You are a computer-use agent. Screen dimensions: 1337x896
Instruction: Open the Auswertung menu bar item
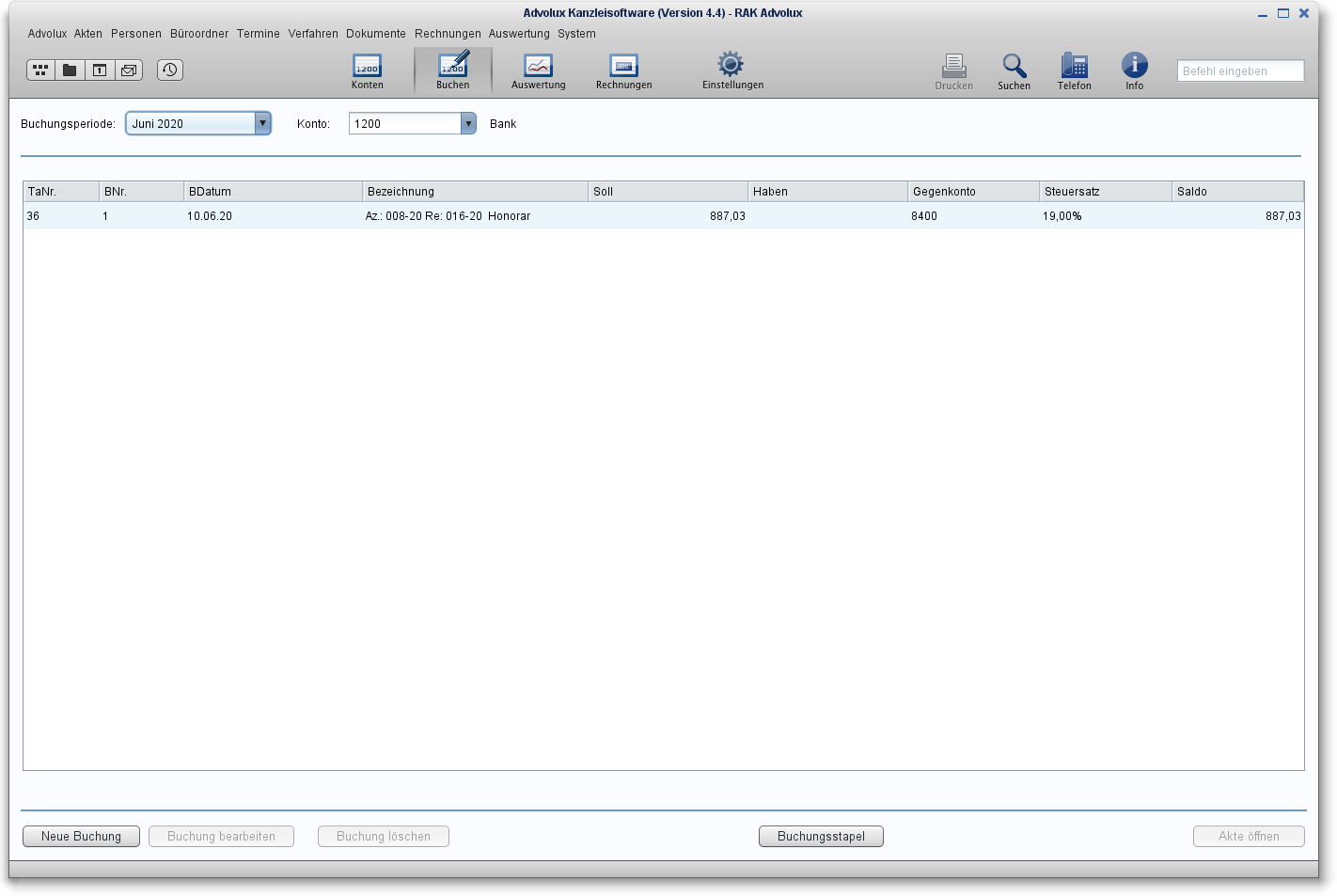pyautogui.click(x=519, y=34)
